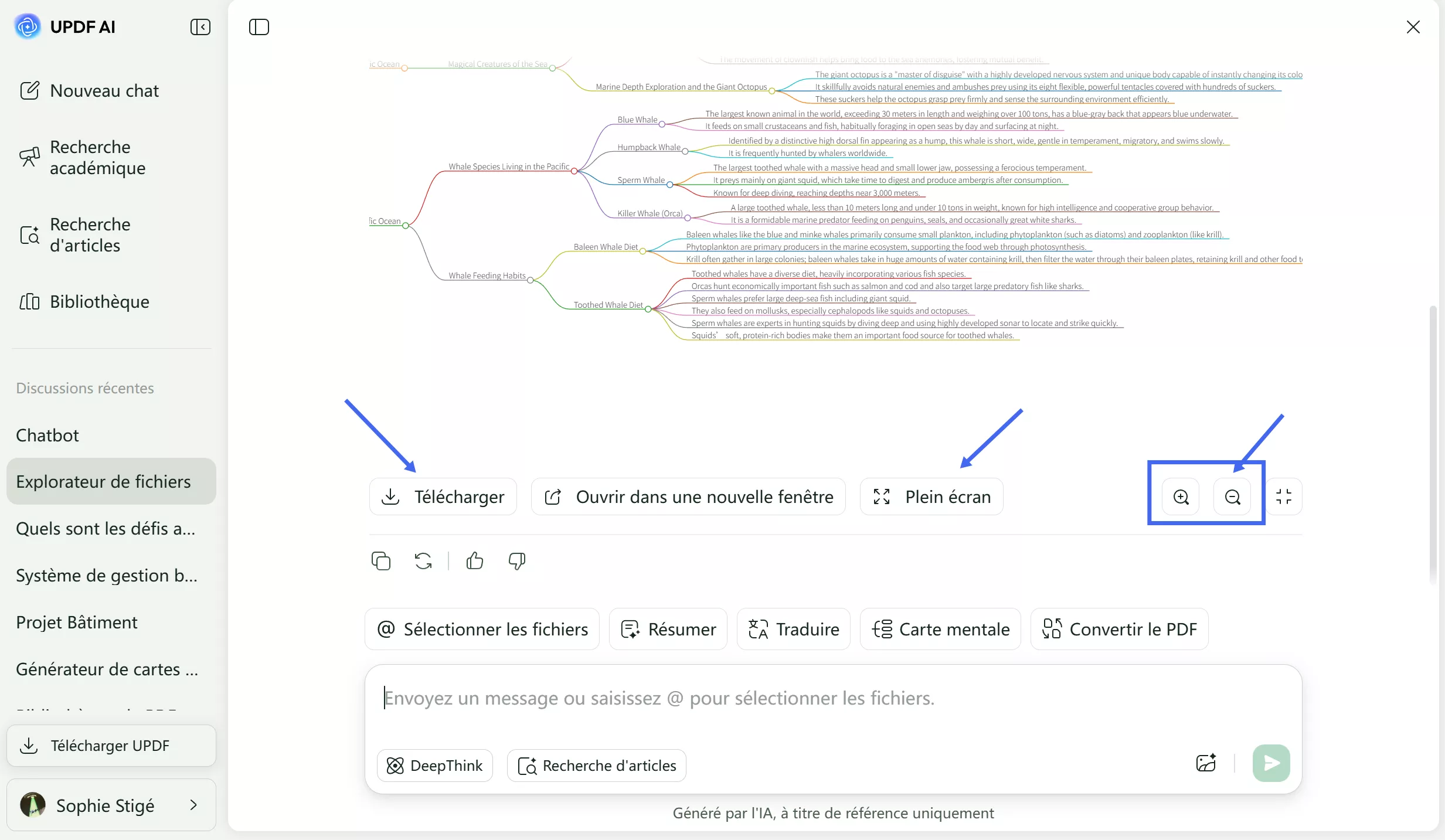Collapse the left sidebar

(x=200, y=27)
